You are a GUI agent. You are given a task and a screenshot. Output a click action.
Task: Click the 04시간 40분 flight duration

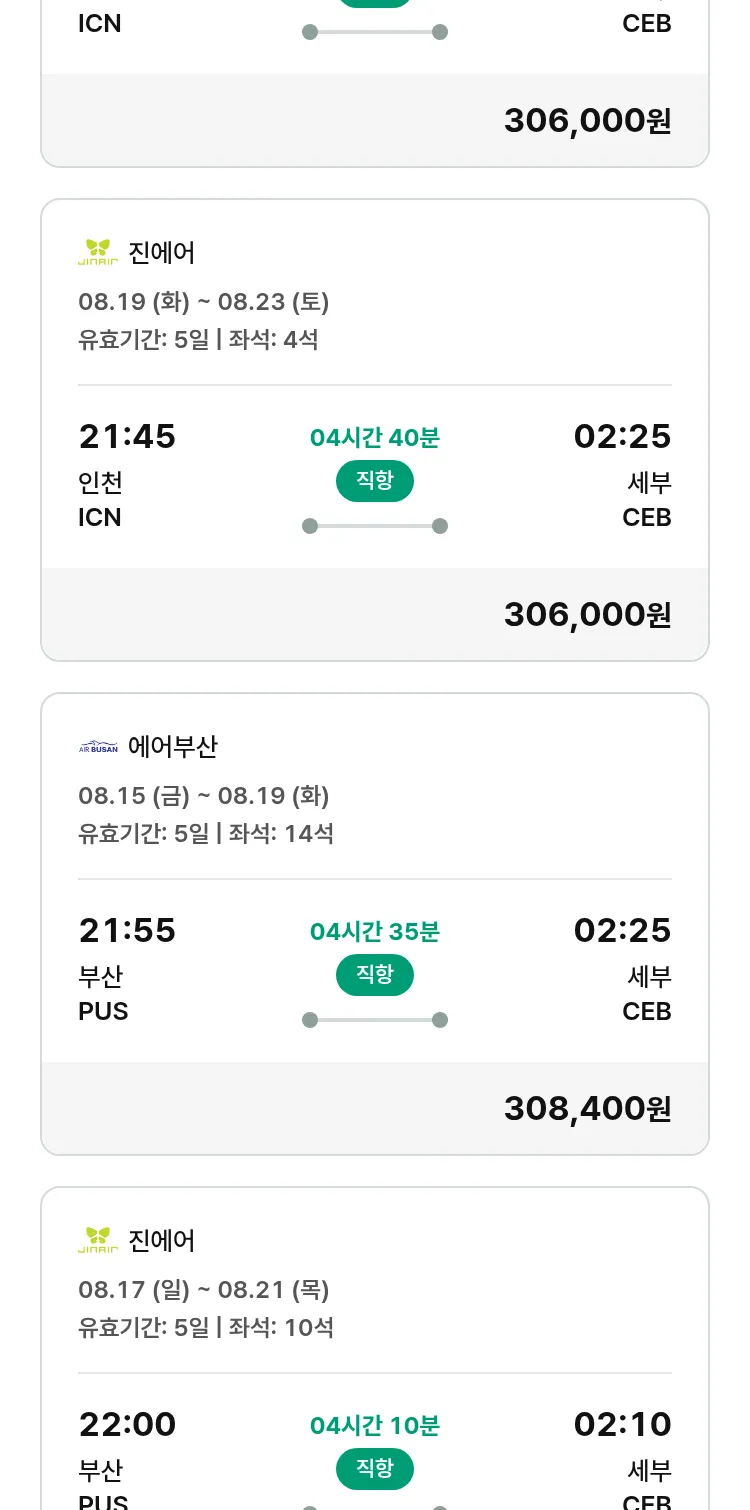(x=375, y=437)
